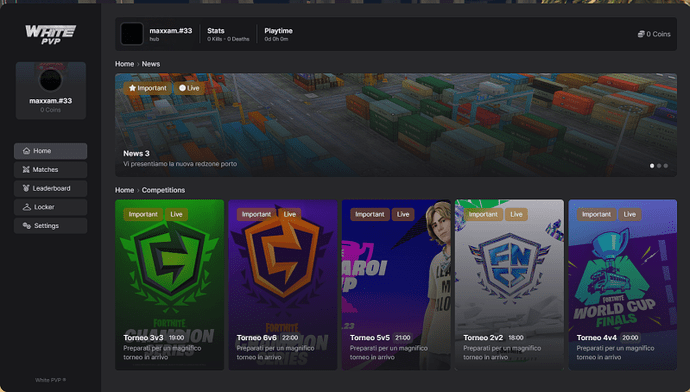
Task: Click the Home house icon in sidebar
Action: [x=26, y=151]
